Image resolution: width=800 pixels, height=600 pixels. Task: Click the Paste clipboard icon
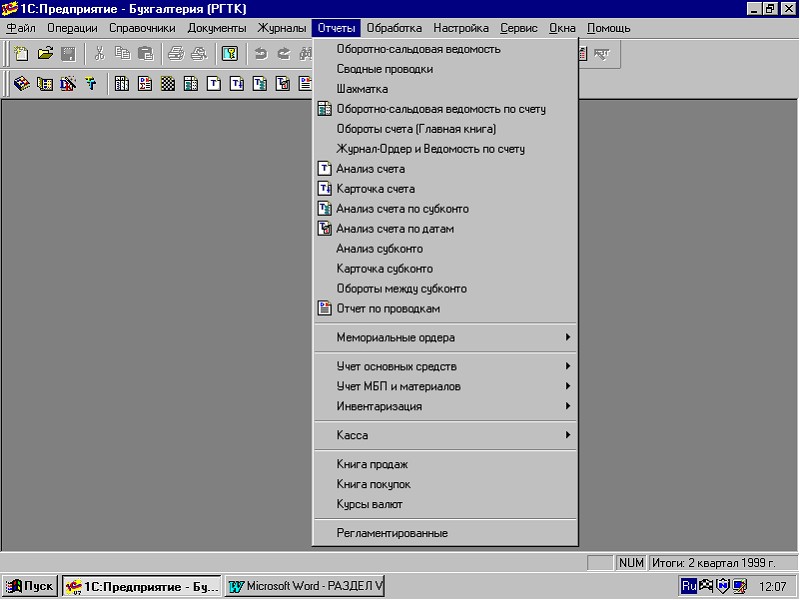tap(146, 54)
